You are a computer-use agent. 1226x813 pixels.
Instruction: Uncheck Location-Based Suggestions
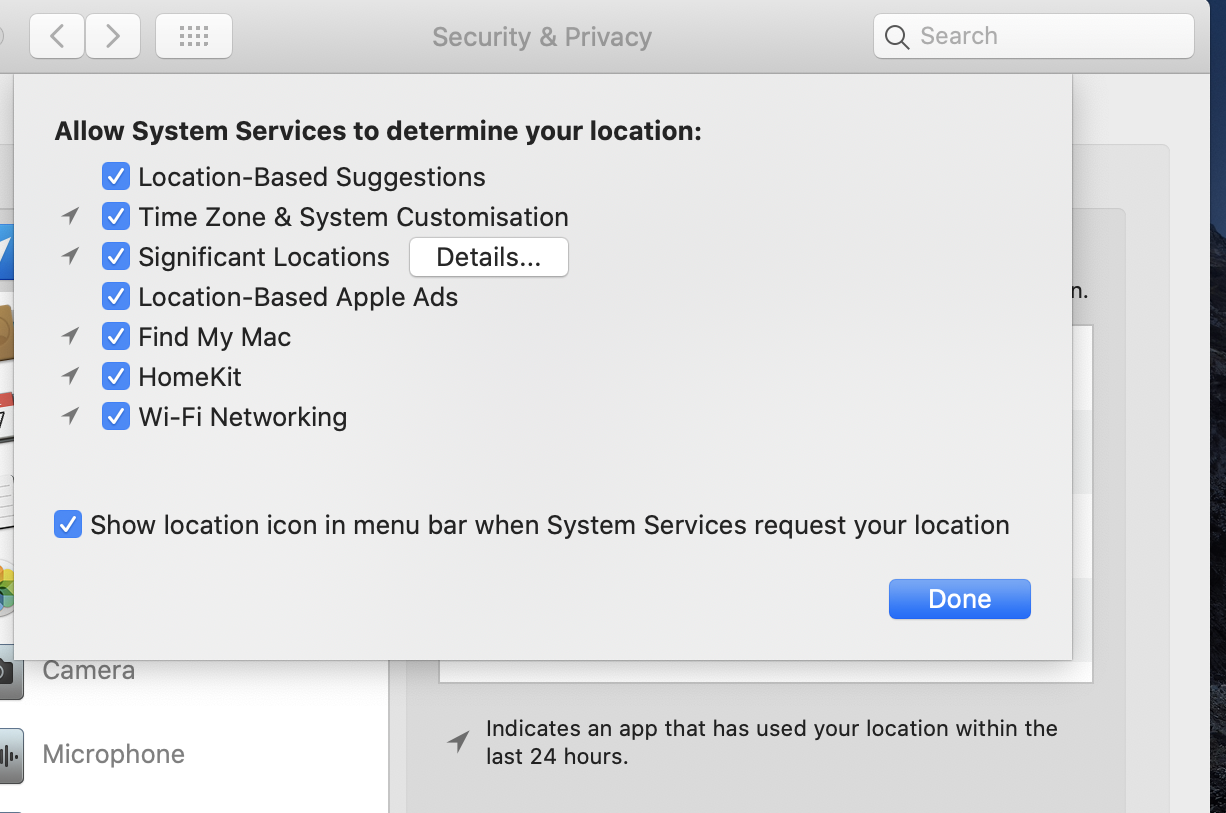[x=116, y=177]
